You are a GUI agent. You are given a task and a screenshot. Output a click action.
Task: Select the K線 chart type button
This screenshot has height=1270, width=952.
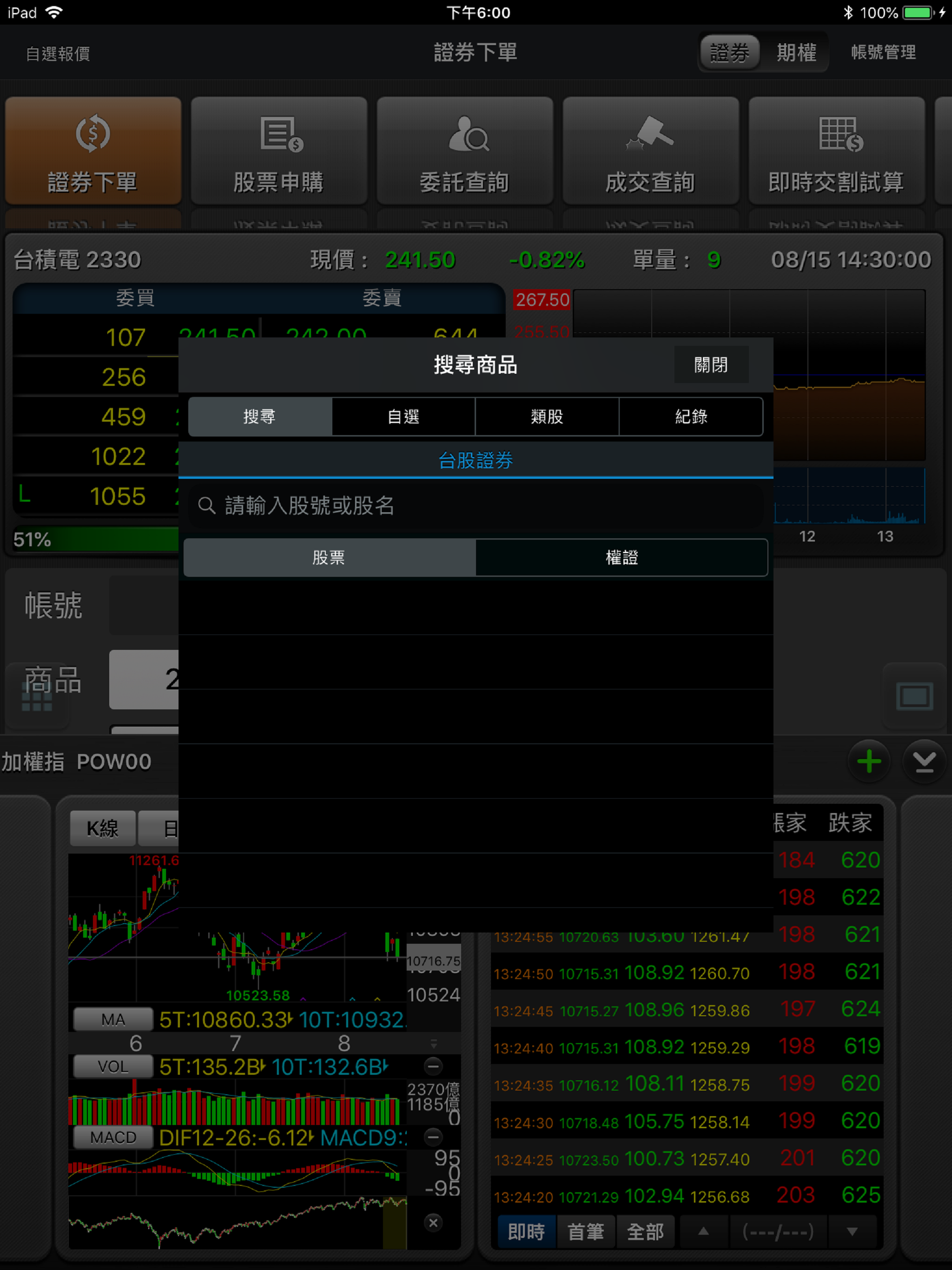click(103, 828)
